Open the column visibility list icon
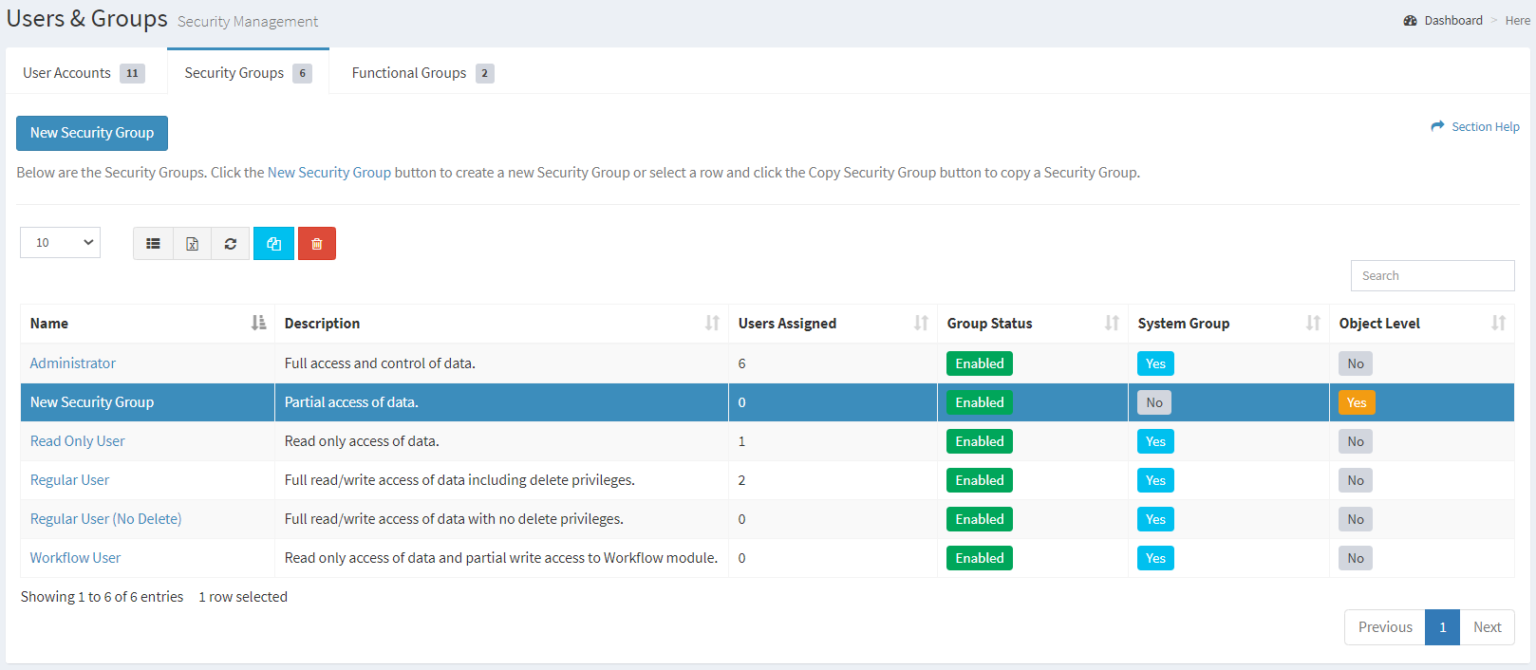The width and height of the screenshot is (1536, 670). click(152, 243)
